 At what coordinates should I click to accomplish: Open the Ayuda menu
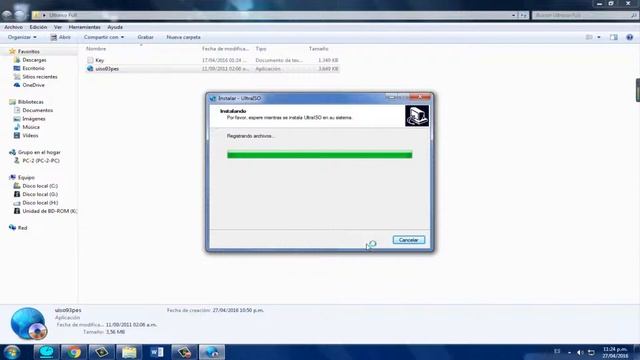tap(115, 27)
